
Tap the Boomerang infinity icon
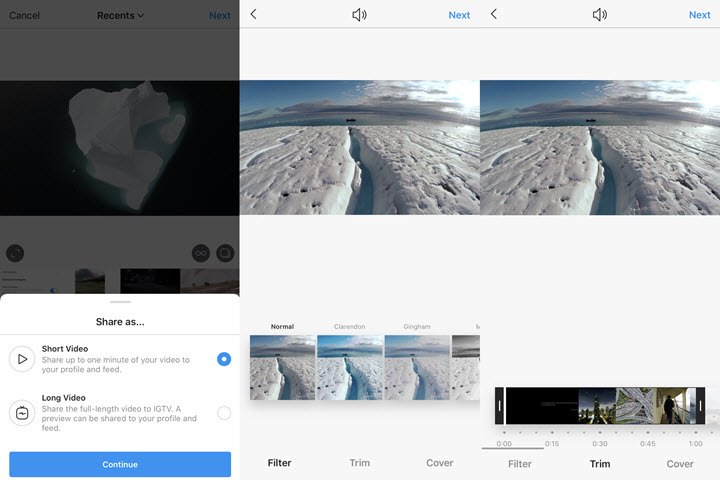(201, 253)
